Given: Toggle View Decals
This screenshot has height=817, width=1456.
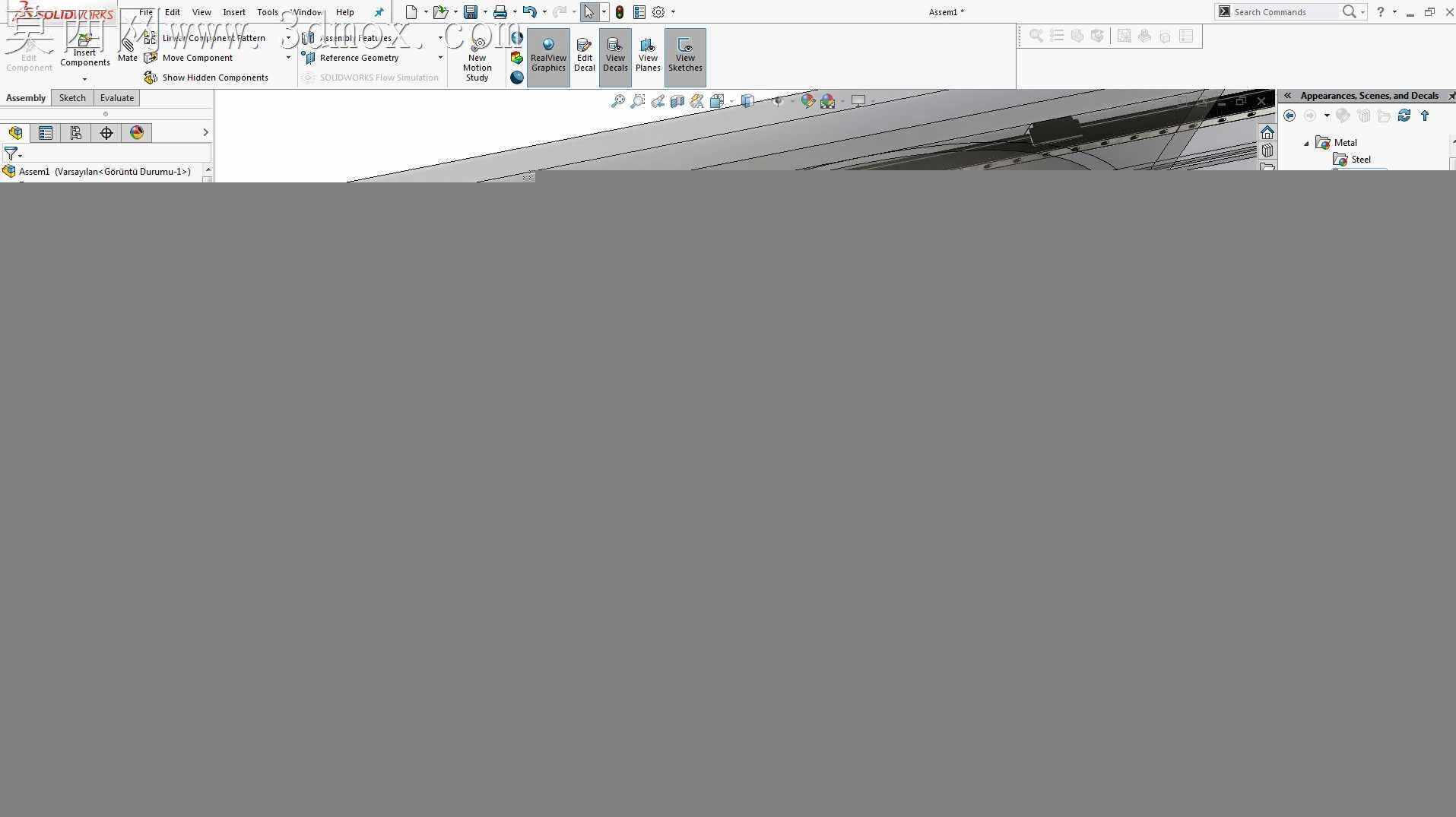Looking at the screenshot, I should click(x=615, y=57).
